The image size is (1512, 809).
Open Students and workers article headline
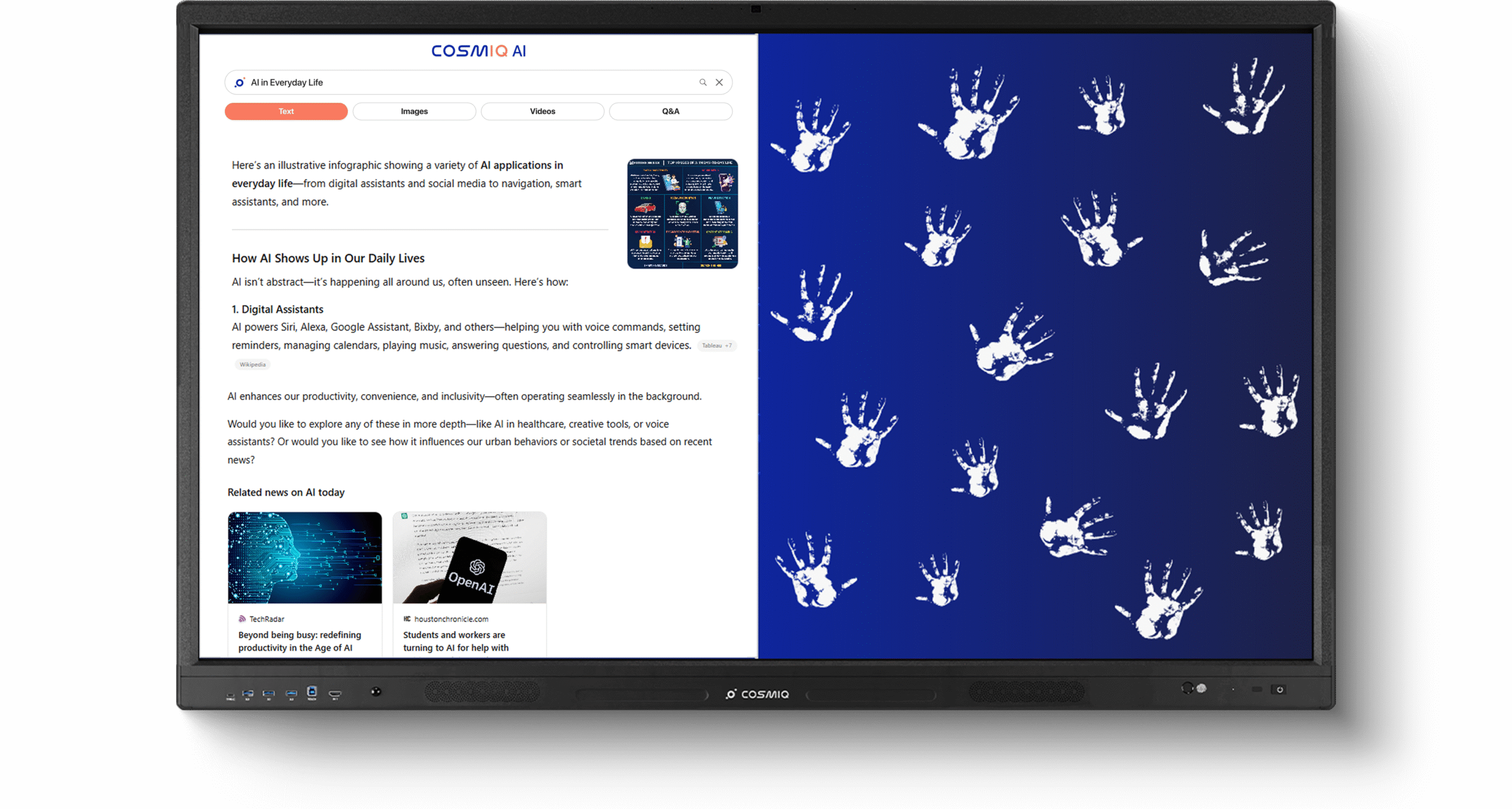click(455, 641)
